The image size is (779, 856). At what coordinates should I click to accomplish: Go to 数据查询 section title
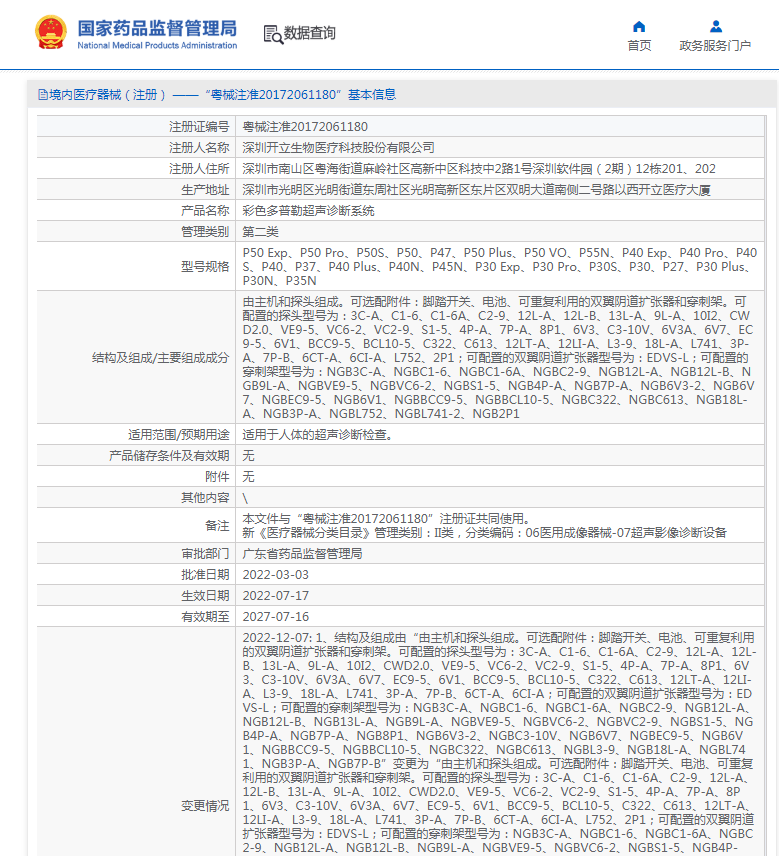(x=310, y=34)
